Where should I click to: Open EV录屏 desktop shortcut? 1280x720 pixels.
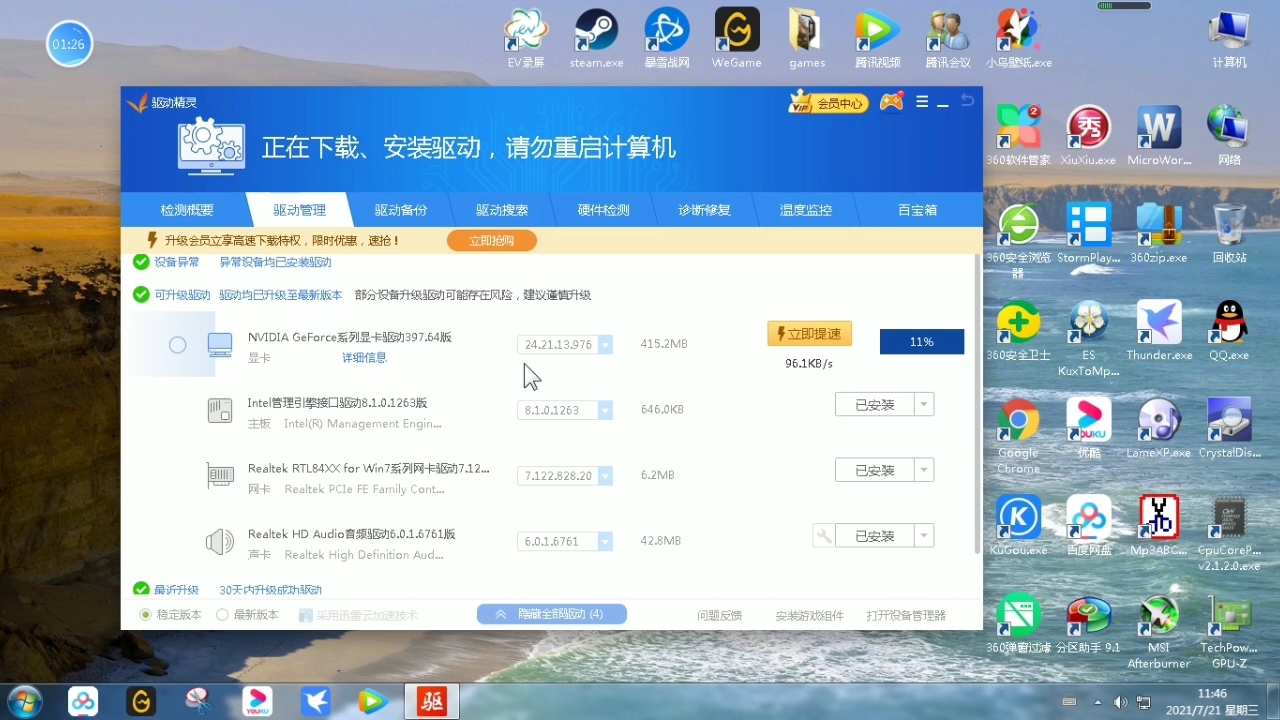tap(526, 39)
